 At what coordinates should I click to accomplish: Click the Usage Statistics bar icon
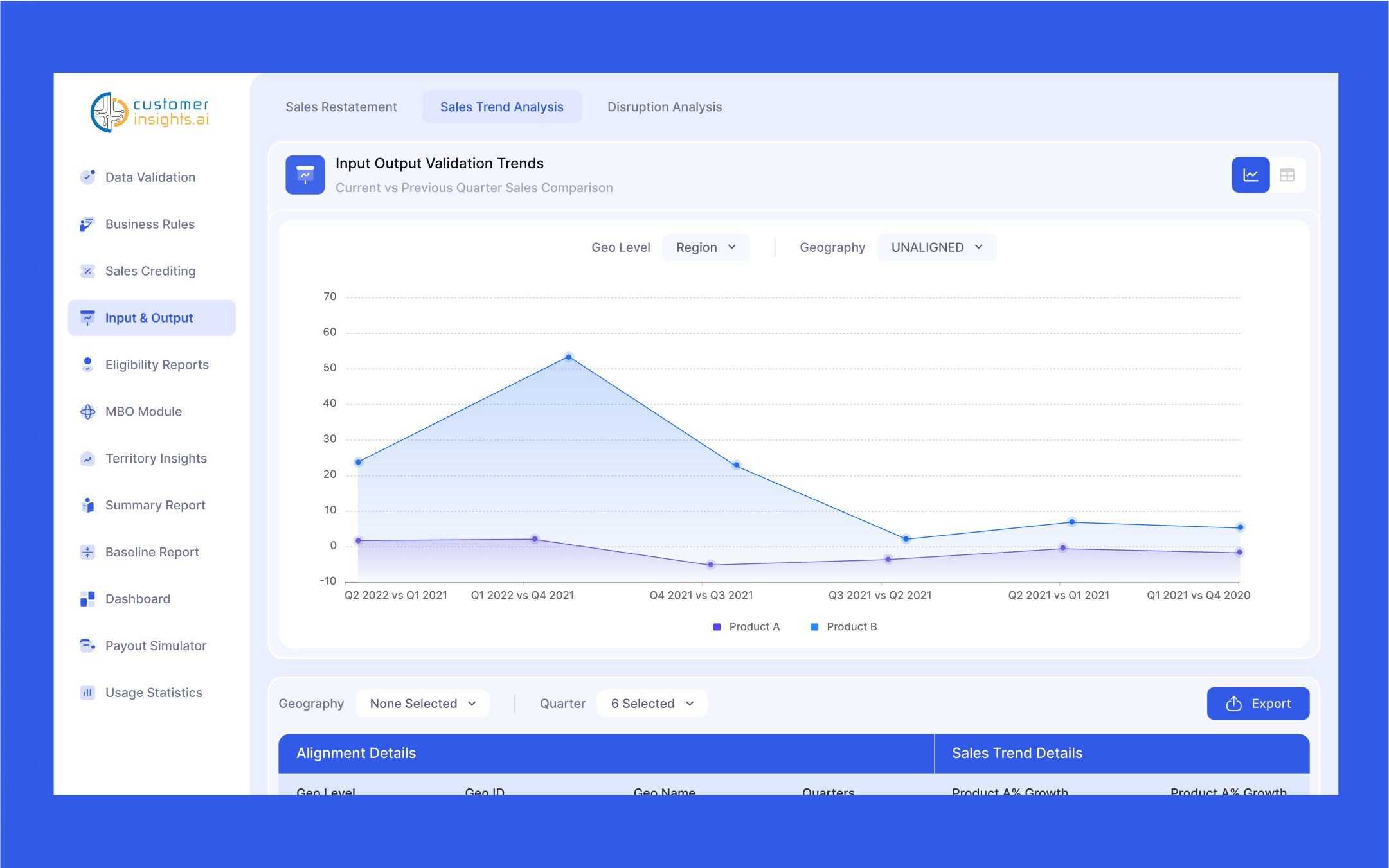point(87,693)
